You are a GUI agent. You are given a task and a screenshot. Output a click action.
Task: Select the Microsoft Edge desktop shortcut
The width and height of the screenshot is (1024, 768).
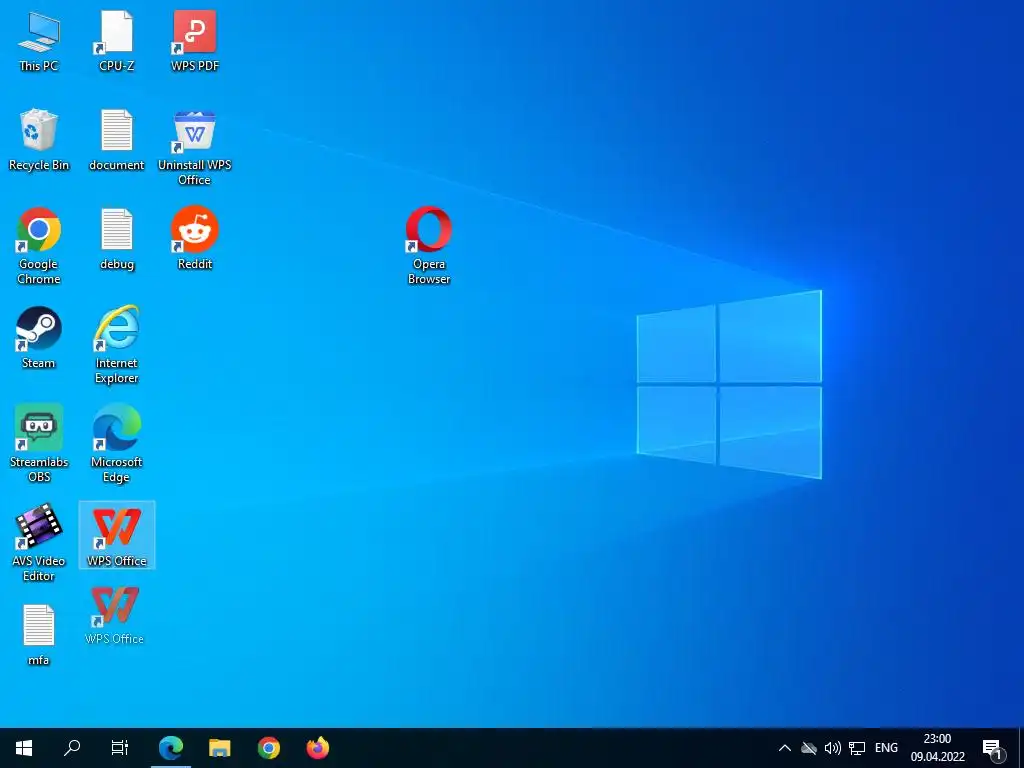(x=117, y=444)
